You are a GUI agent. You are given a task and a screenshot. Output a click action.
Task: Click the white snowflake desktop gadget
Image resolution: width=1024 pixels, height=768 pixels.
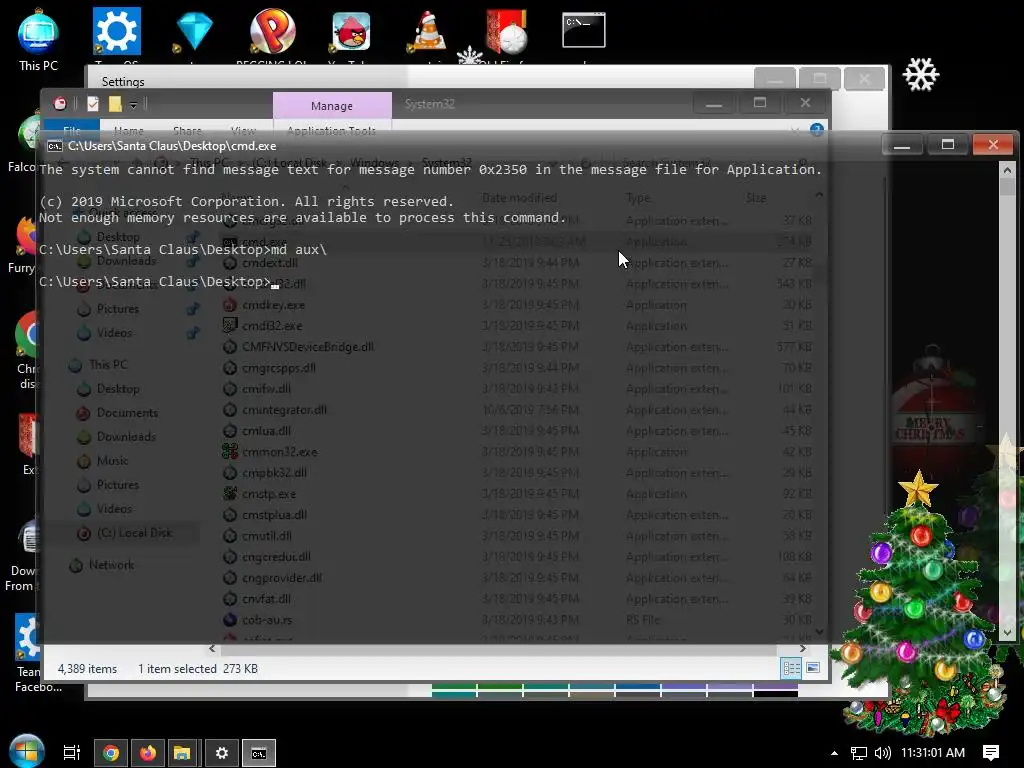[921, 74]
